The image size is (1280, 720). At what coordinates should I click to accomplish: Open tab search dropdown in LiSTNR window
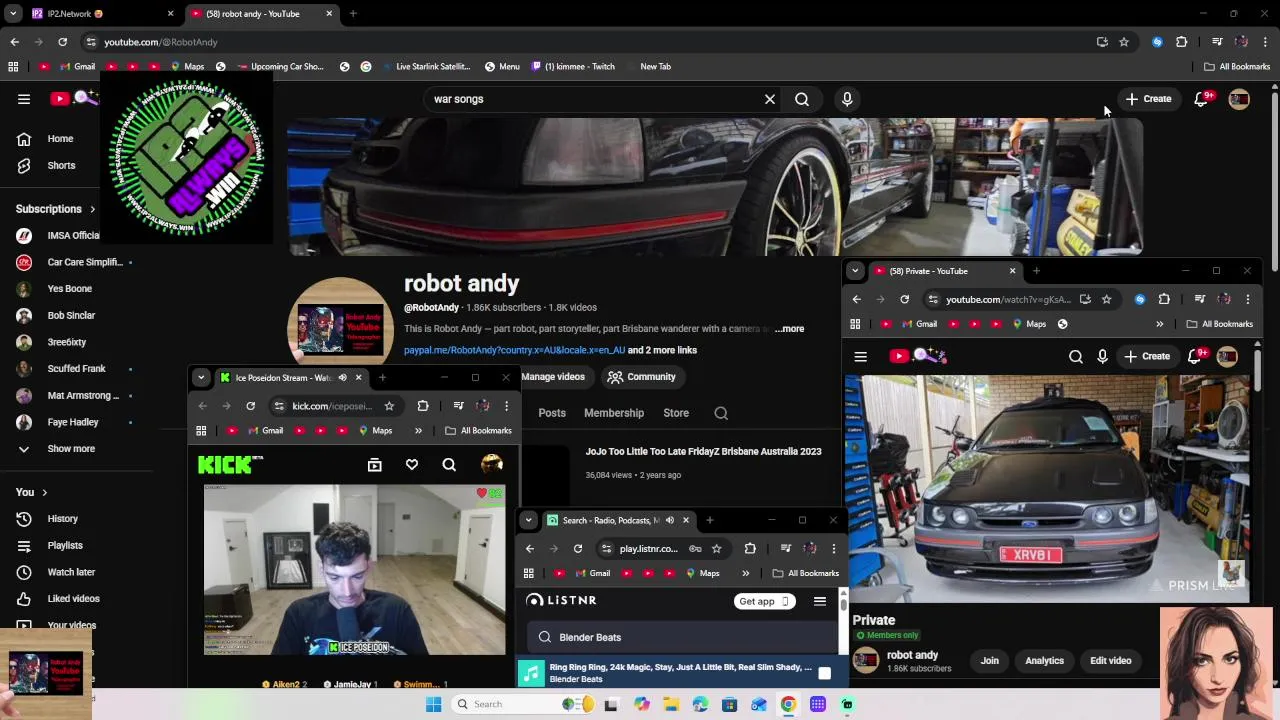(528, 521)
